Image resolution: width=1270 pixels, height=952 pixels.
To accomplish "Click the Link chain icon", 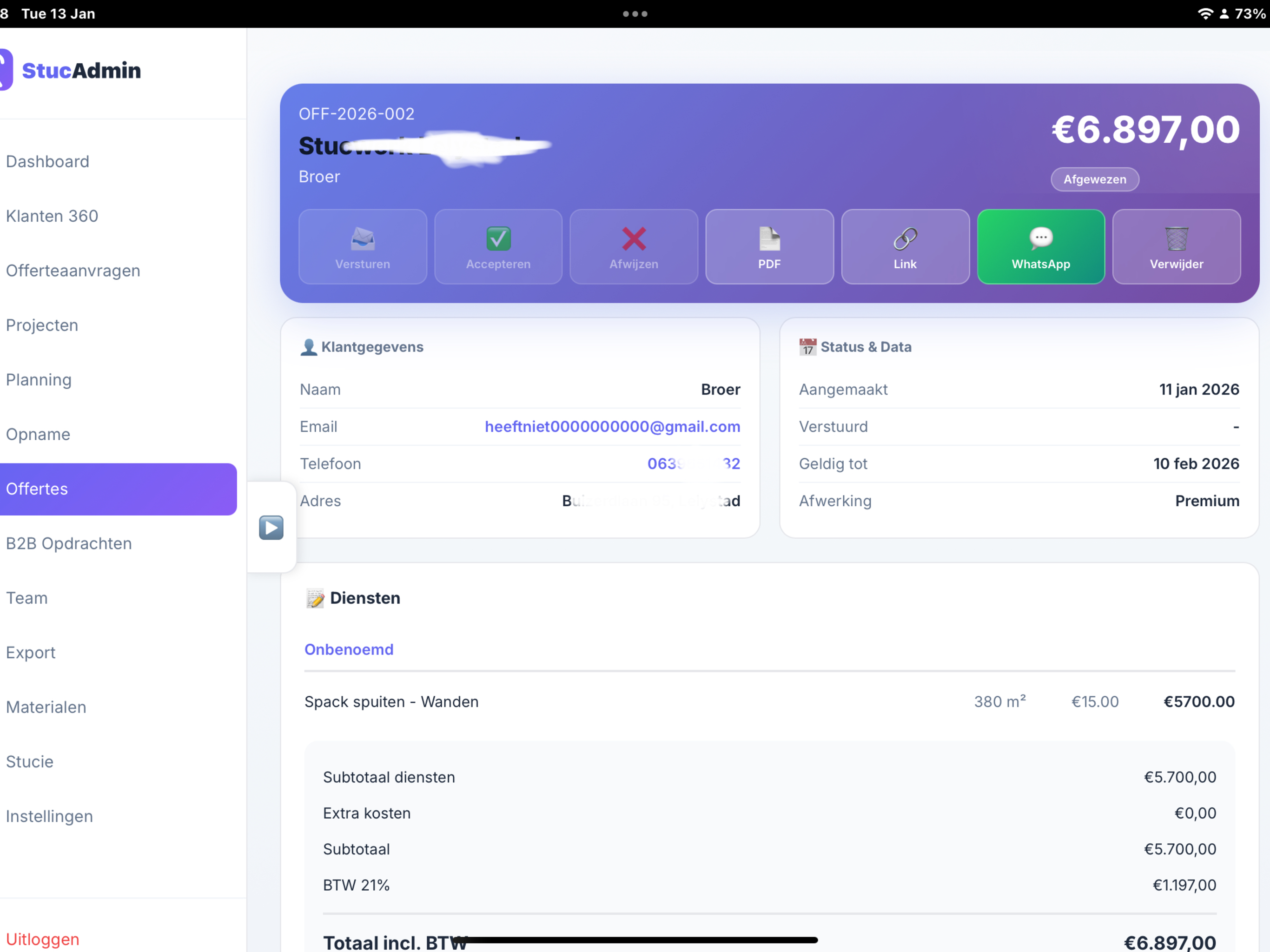I will (905, 239).
